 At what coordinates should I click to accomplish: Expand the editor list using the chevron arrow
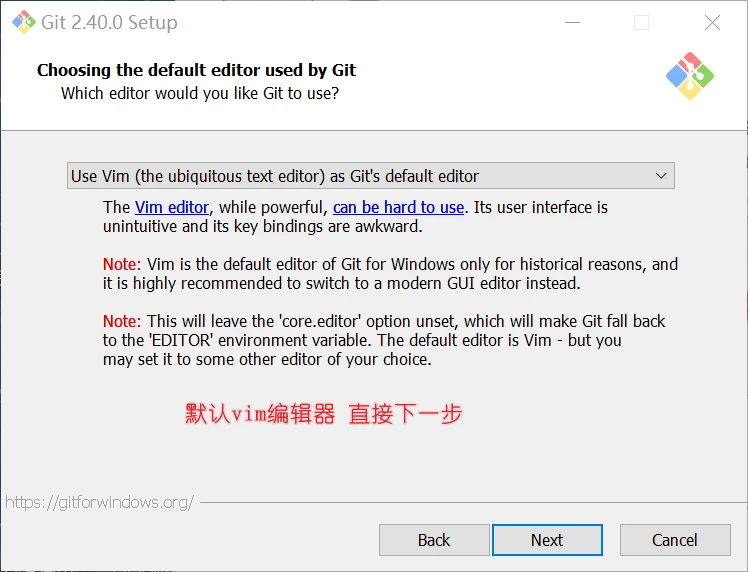[x=661, y=176]
